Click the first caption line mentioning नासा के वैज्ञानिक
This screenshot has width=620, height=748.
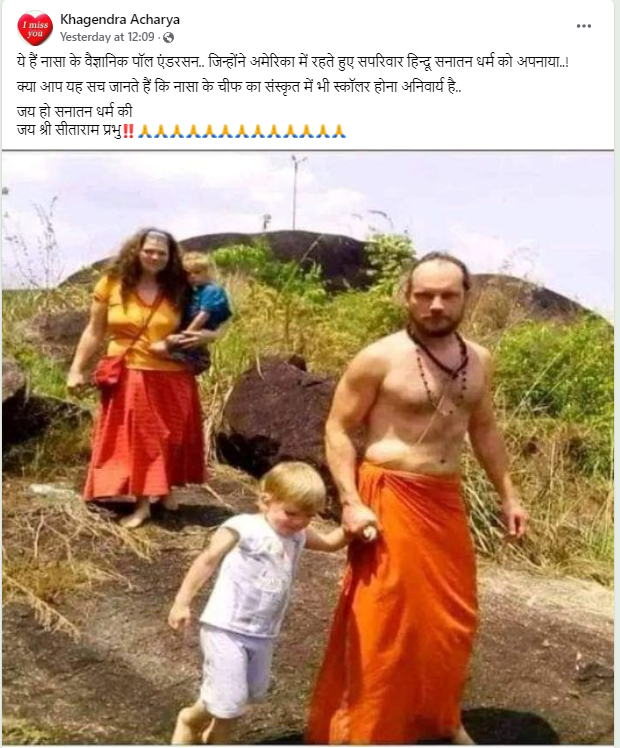[x=293, y=62]
